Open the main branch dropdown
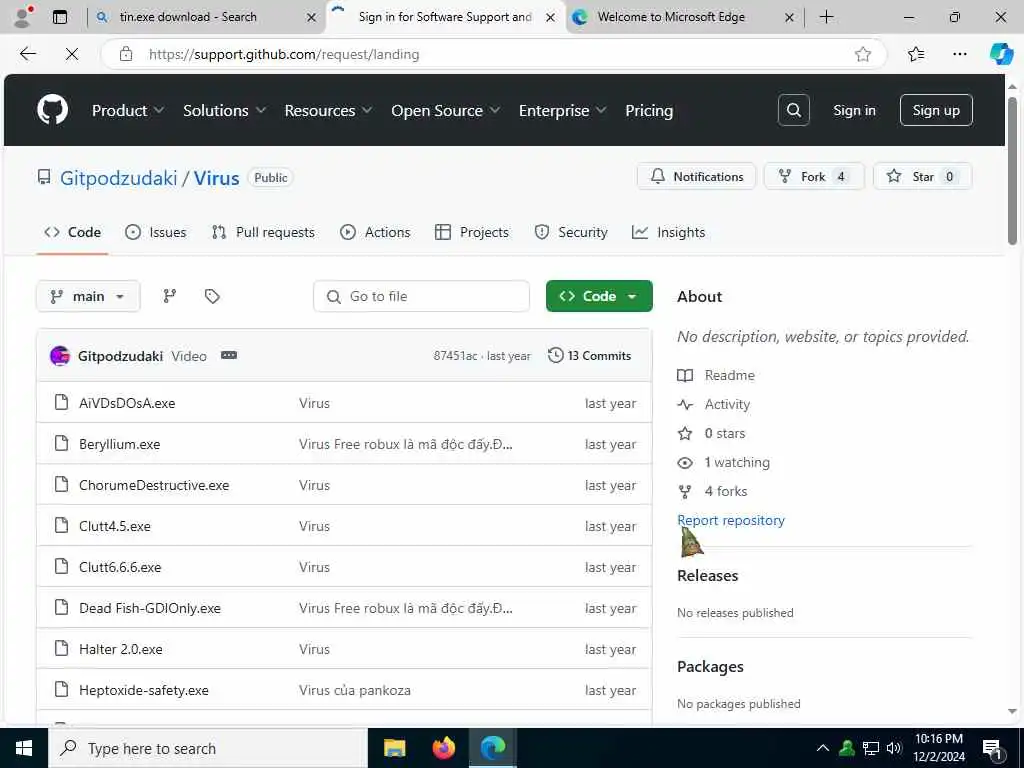Screen dimensions: 1024x768 (88, 296)
